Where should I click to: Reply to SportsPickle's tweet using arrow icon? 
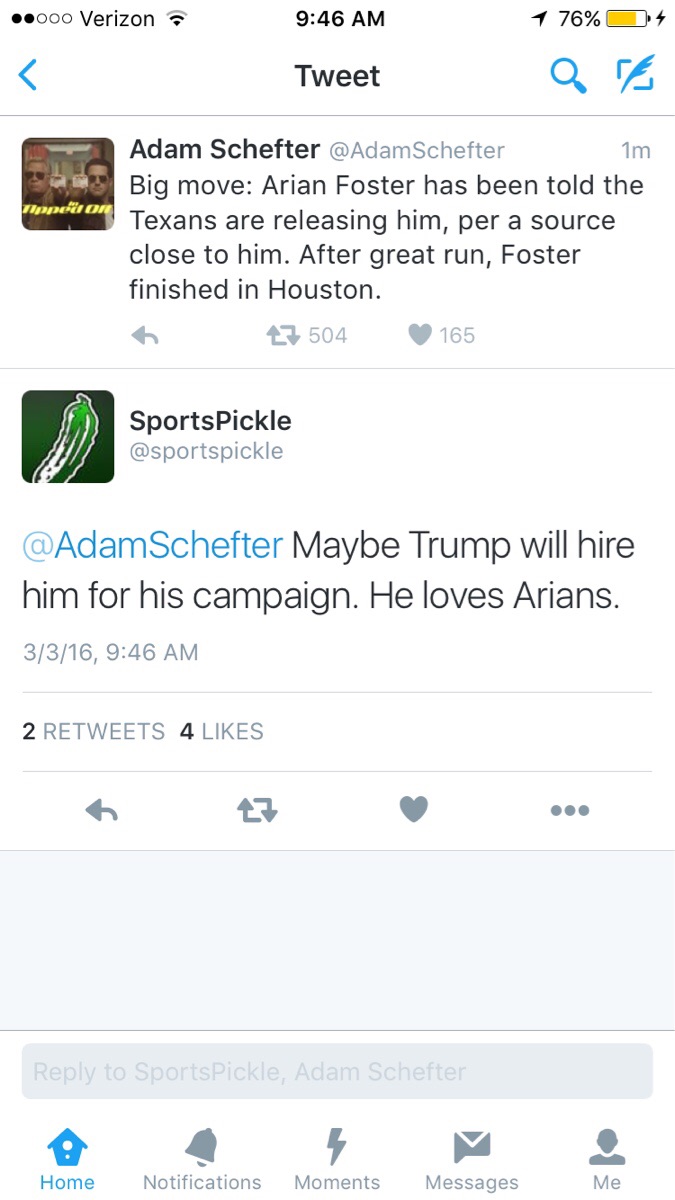click(101, 810)
